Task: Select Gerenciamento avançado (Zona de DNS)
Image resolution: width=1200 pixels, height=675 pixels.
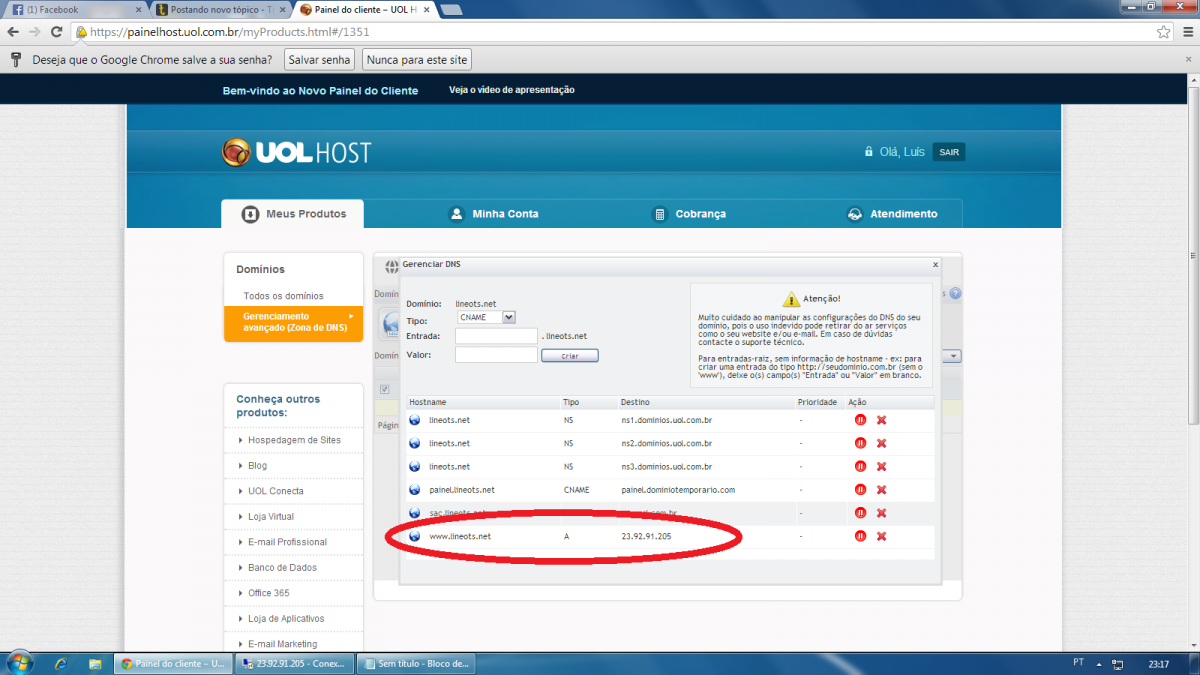Action: 293,322
